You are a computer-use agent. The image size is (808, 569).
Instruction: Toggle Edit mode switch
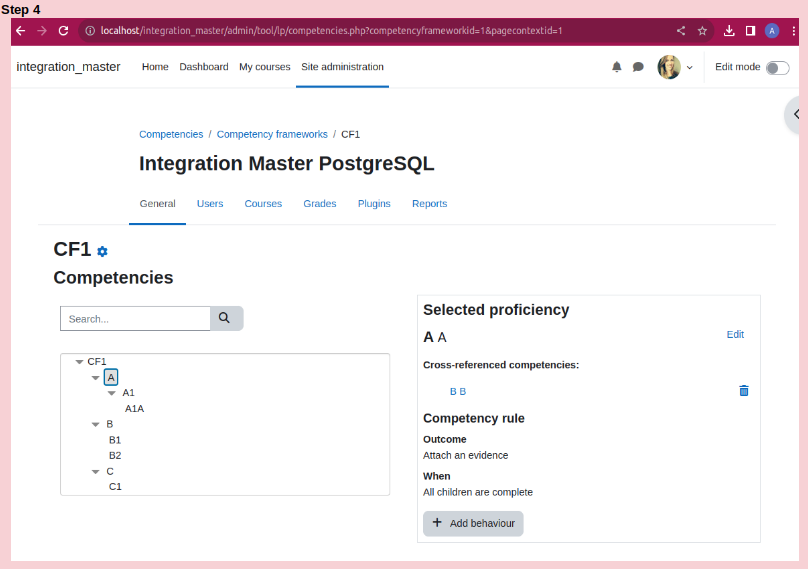[x=777, y=68]
